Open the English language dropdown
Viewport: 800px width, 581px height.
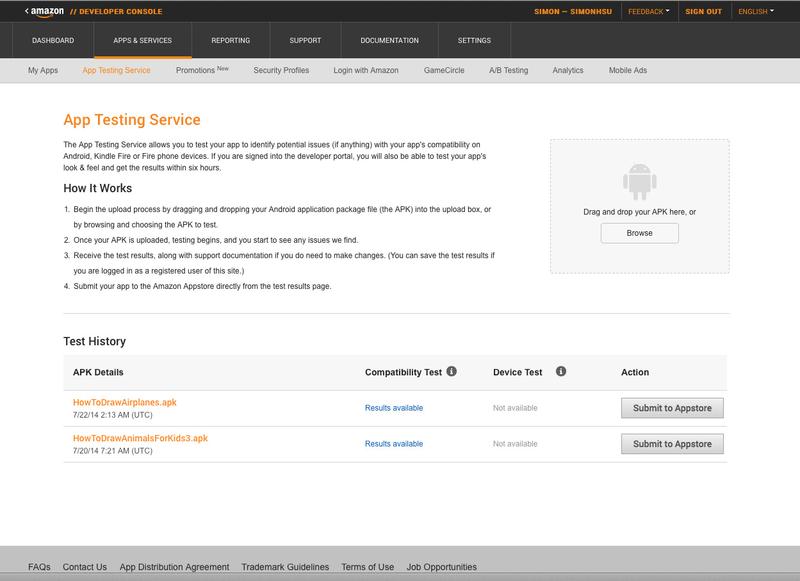756,11
